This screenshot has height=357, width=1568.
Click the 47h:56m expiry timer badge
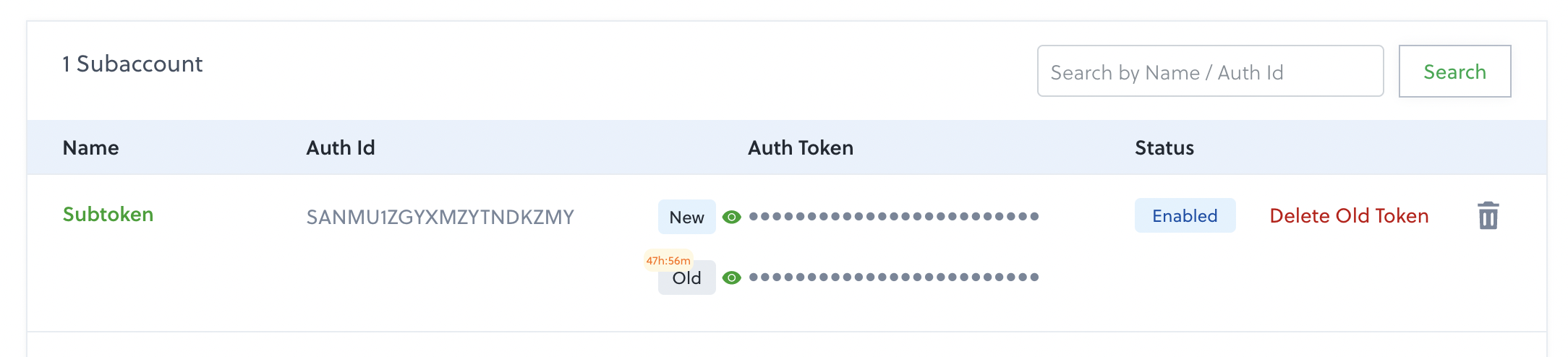[x=668, y=260]
